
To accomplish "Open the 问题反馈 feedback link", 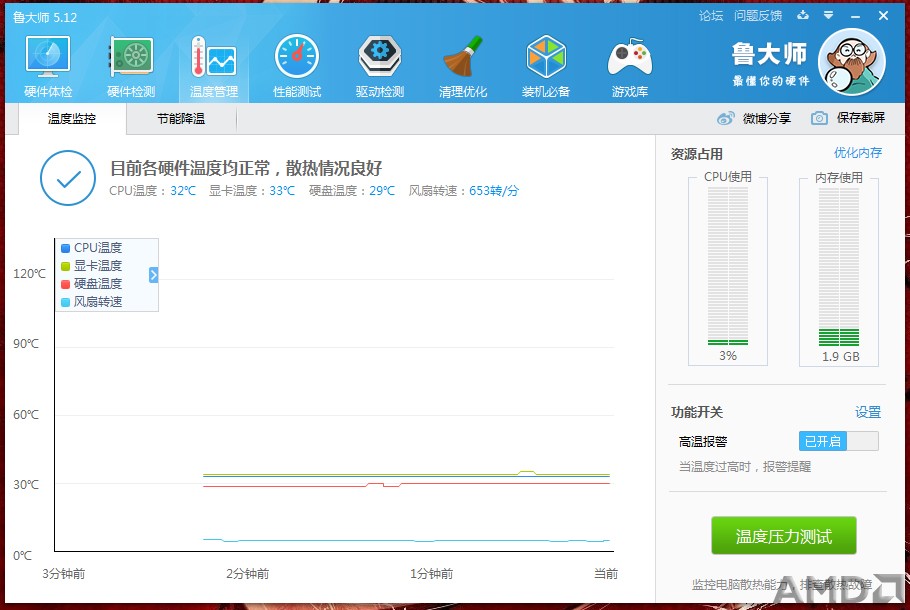I will coord(758,16).
